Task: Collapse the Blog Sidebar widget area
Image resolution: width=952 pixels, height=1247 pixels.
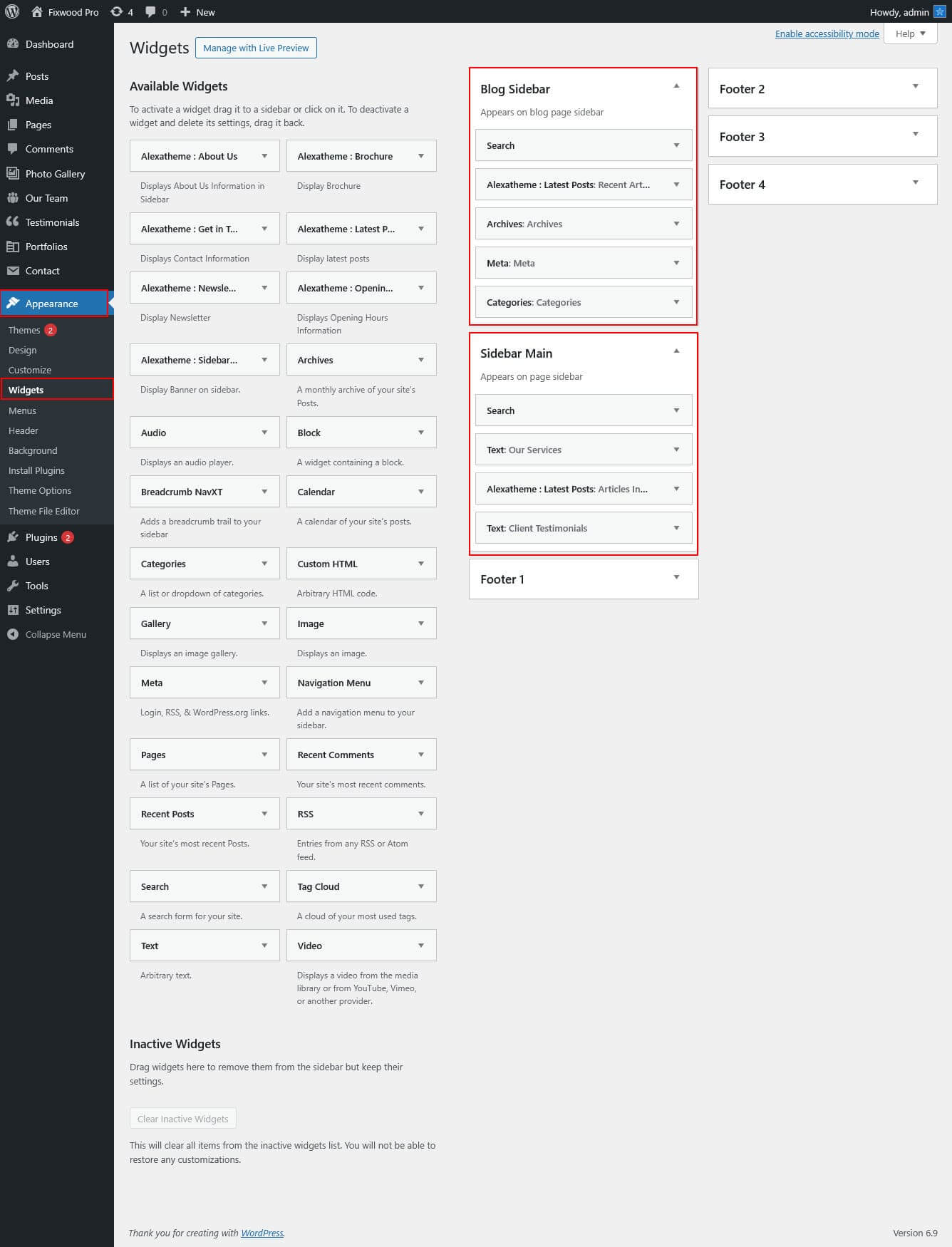Action: (676, 86)
